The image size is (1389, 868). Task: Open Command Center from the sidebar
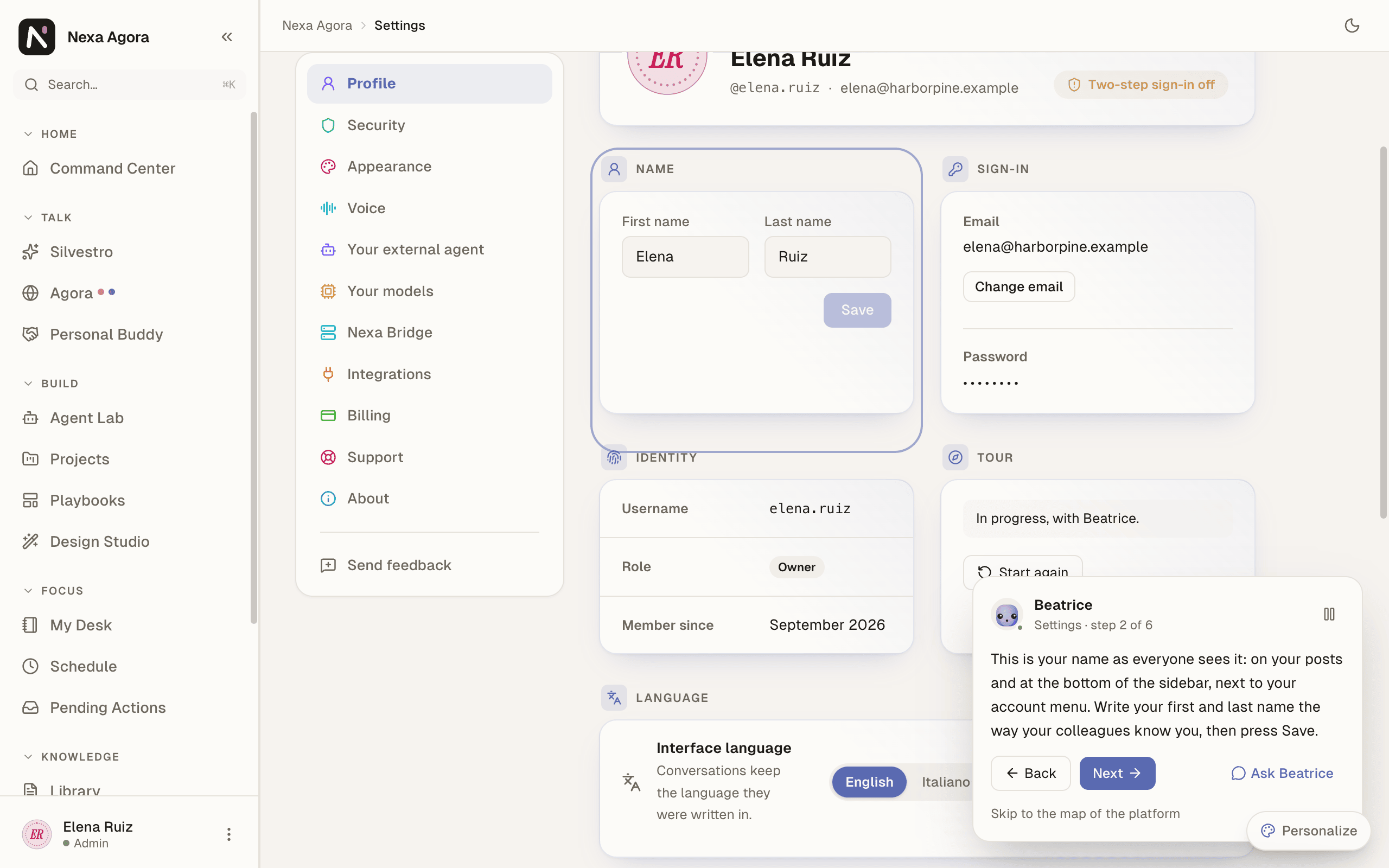(x=129, y=168)
